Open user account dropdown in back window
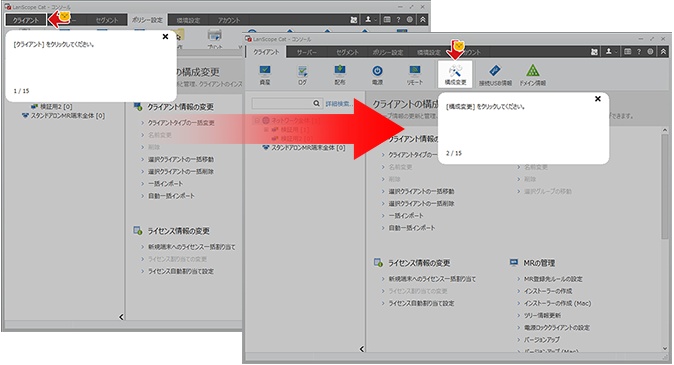 tap(370, 20)
